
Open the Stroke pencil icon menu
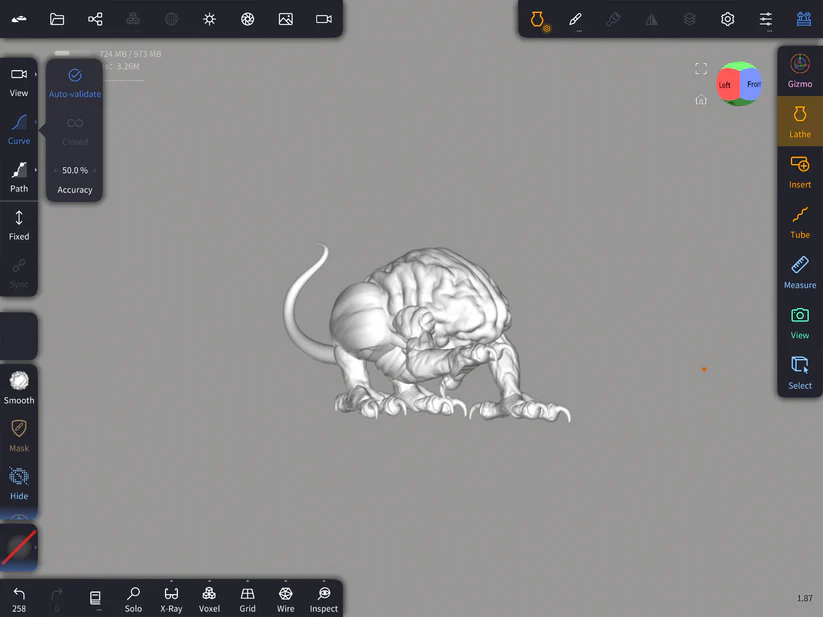point(575,20)
